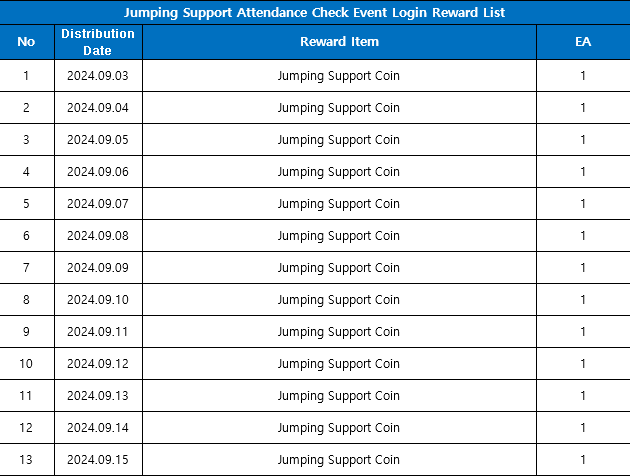The width and height of the screenshot is (630, 476).
Task: Click row number 11 cell
Action: tap(27, 396)
